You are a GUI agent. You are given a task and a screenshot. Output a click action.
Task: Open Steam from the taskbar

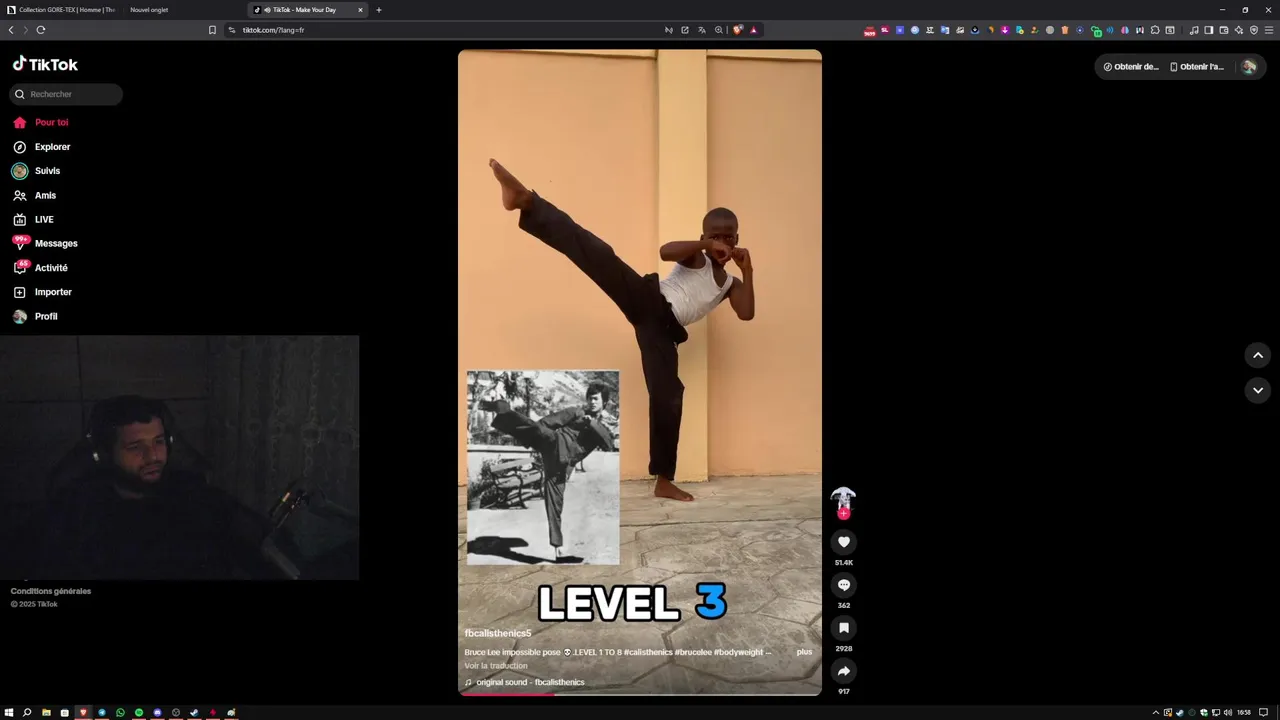coord(193,712)
